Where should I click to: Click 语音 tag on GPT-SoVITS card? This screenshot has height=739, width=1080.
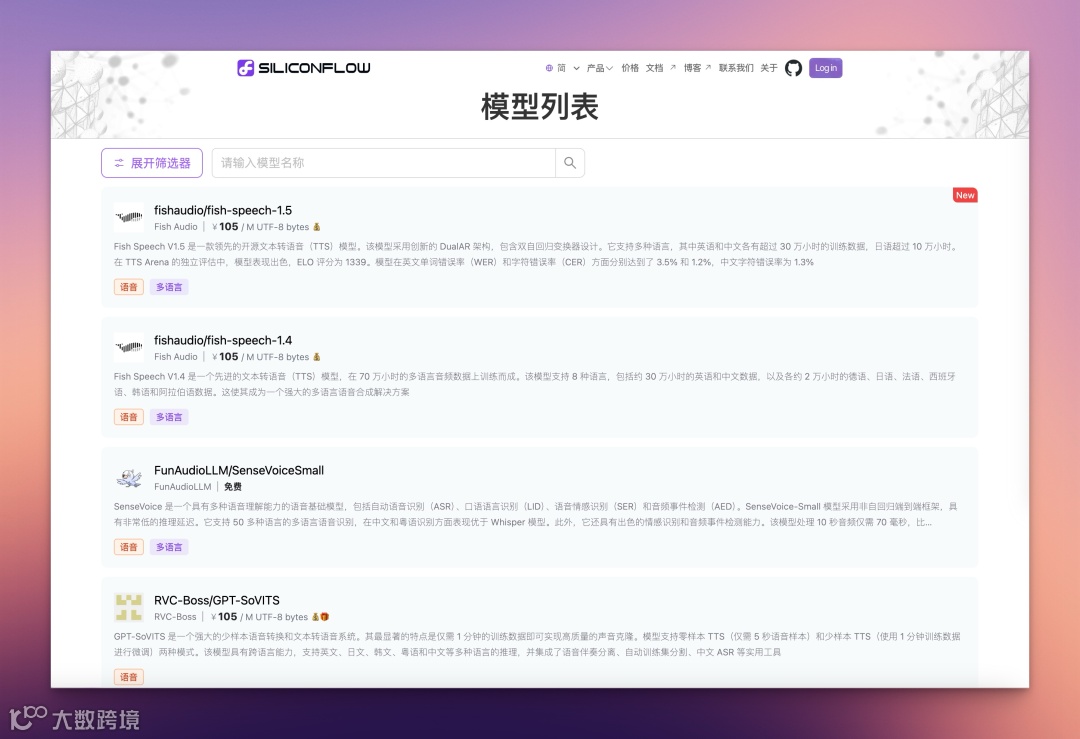pyautogui.click(x=129, y=677)
